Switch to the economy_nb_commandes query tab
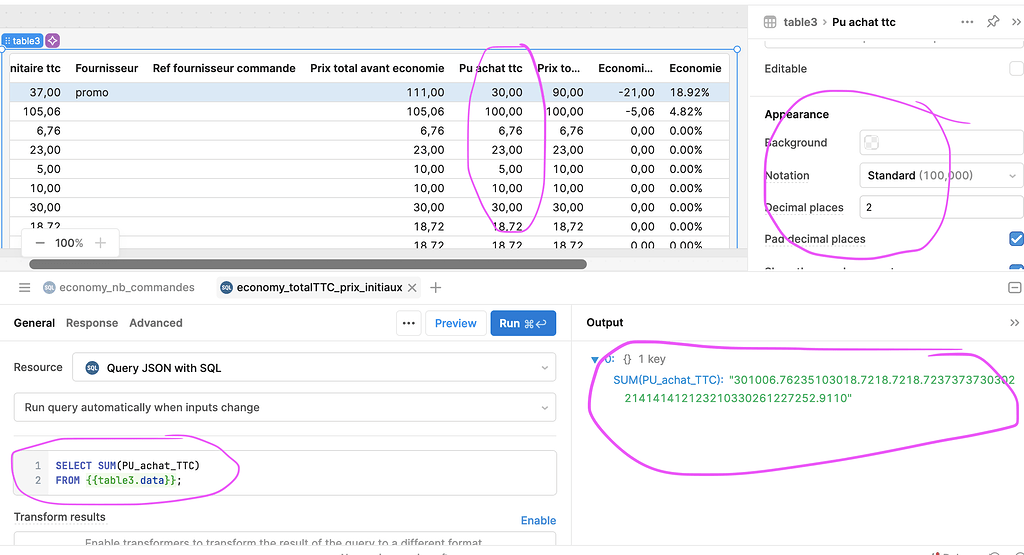The height and width of the screenshot is (555, 1024). [118, 288]
